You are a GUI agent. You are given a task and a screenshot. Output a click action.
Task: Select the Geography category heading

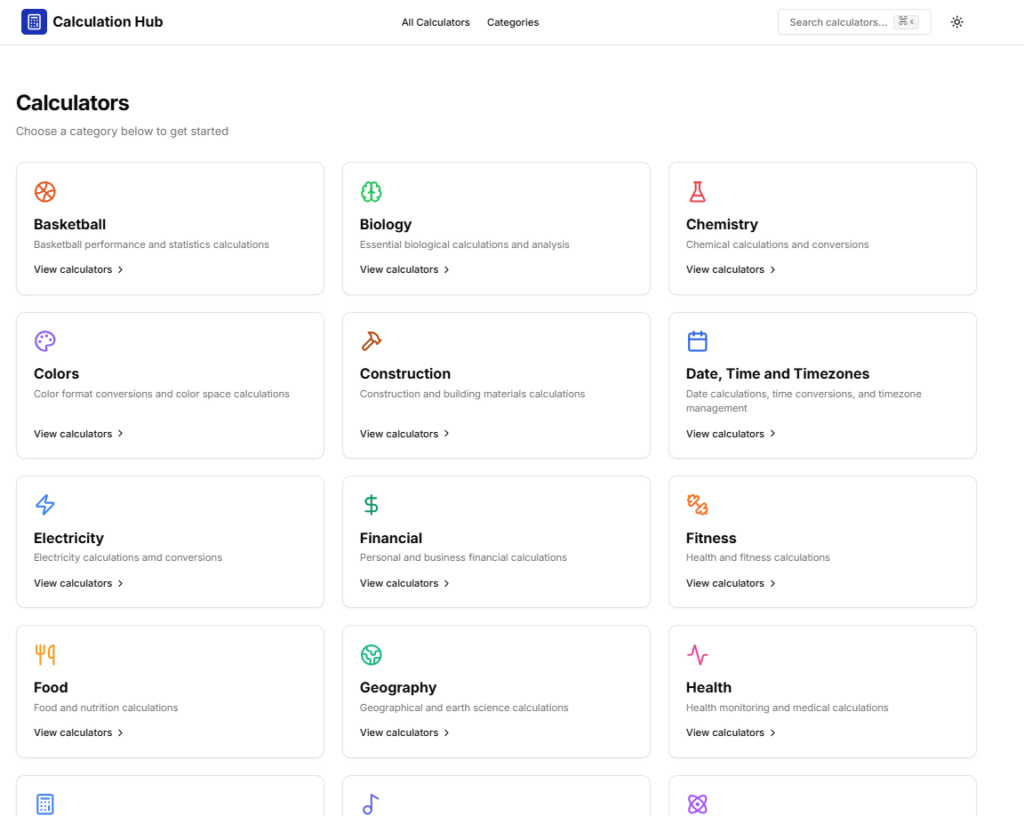pos(398,688)
